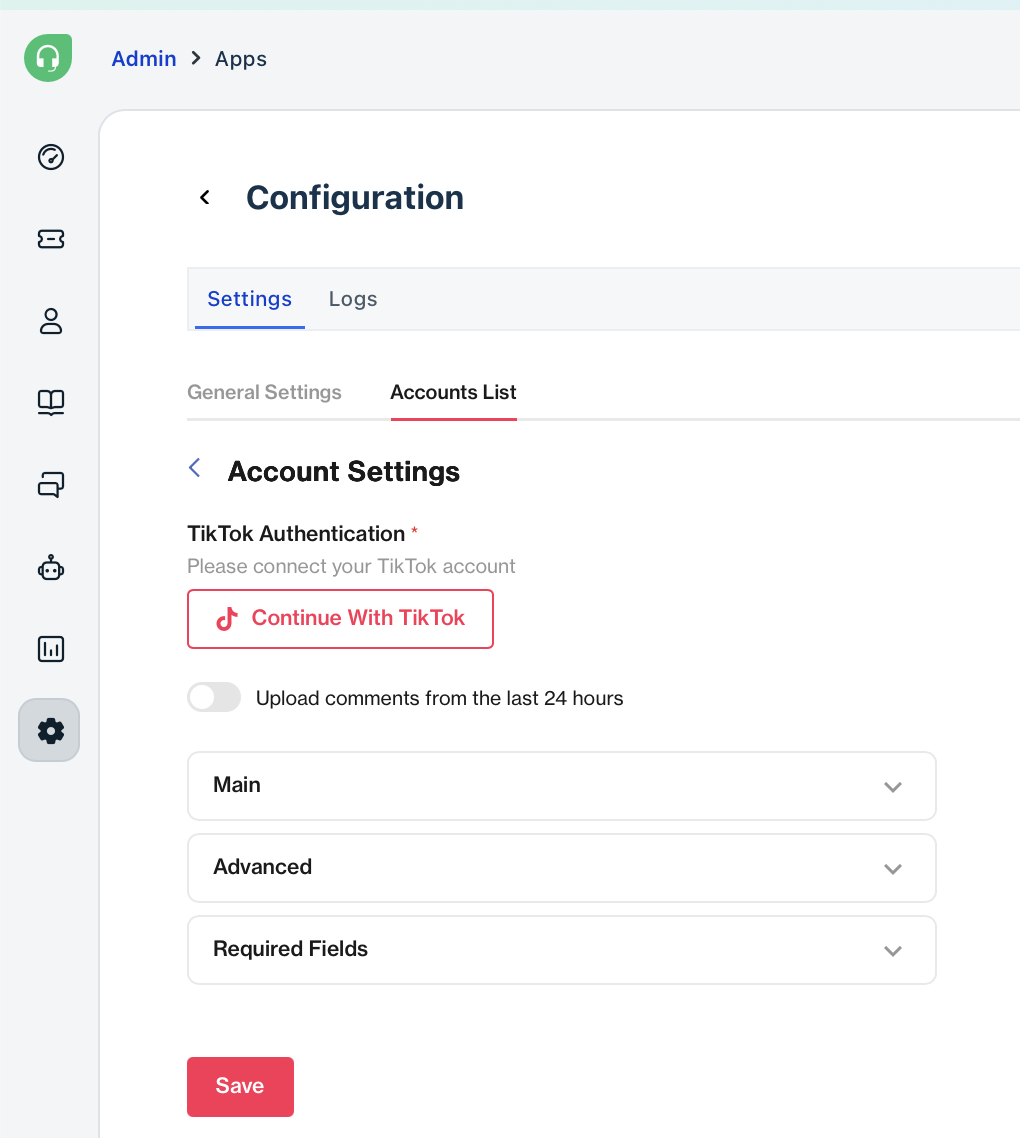Switch to the Logs tab

[353, 299]
